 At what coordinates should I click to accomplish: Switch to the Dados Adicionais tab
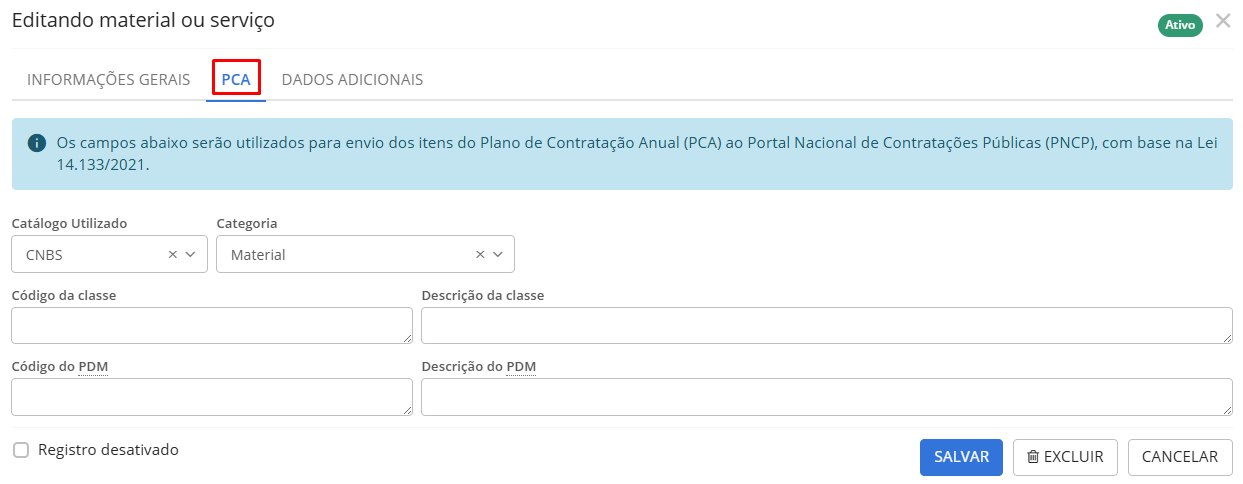[x=352, y=79]
